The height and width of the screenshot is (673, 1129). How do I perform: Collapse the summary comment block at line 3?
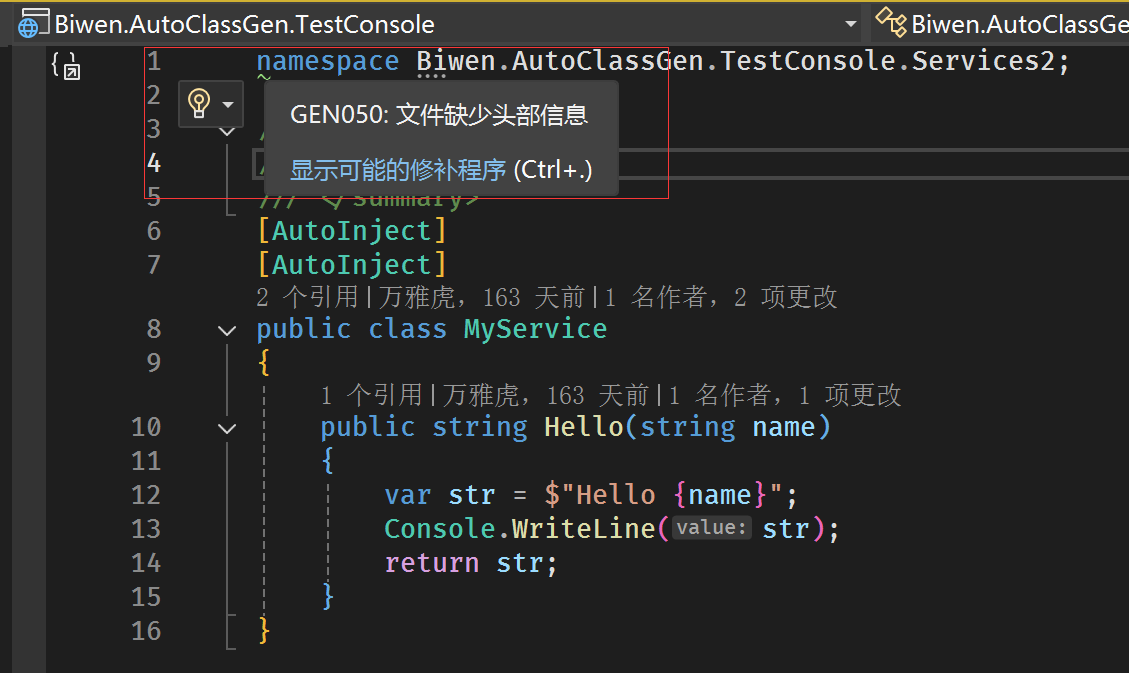[x=227, y=131]
